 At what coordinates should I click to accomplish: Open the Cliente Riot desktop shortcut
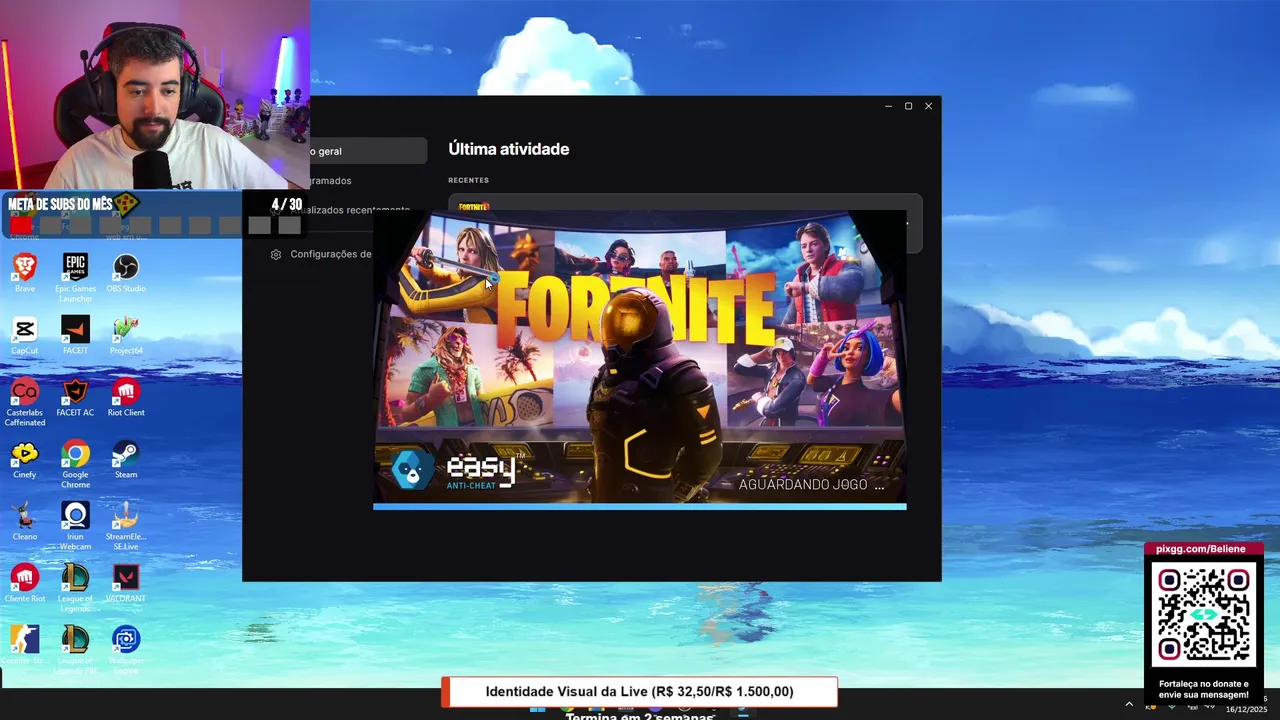tap(25, 583)
